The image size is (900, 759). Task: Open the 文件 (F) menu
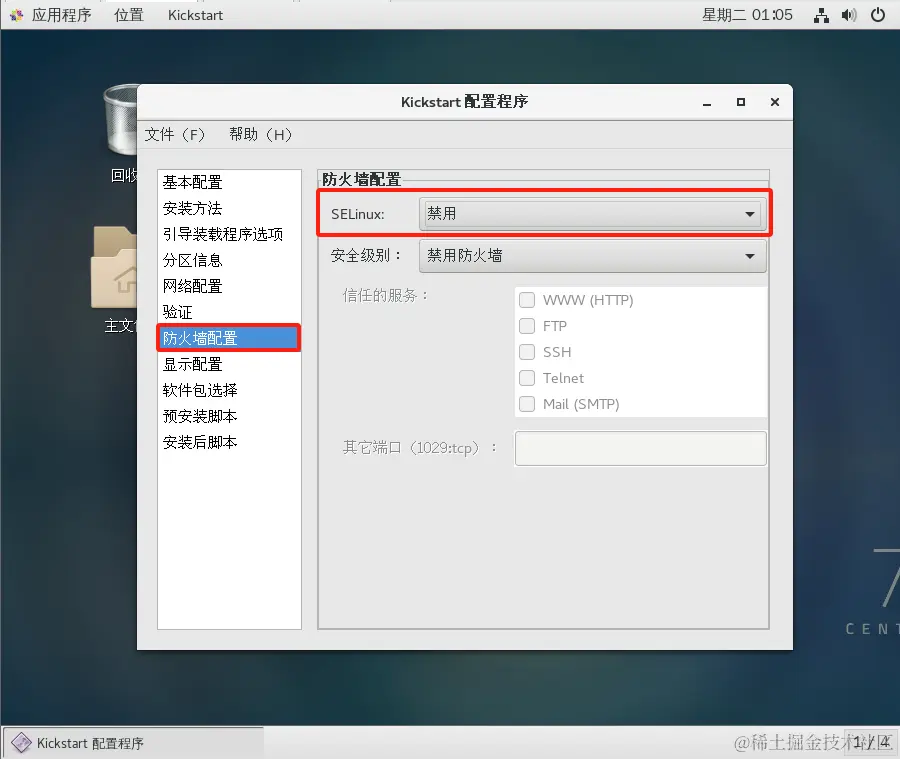click(x=174, y=134)
